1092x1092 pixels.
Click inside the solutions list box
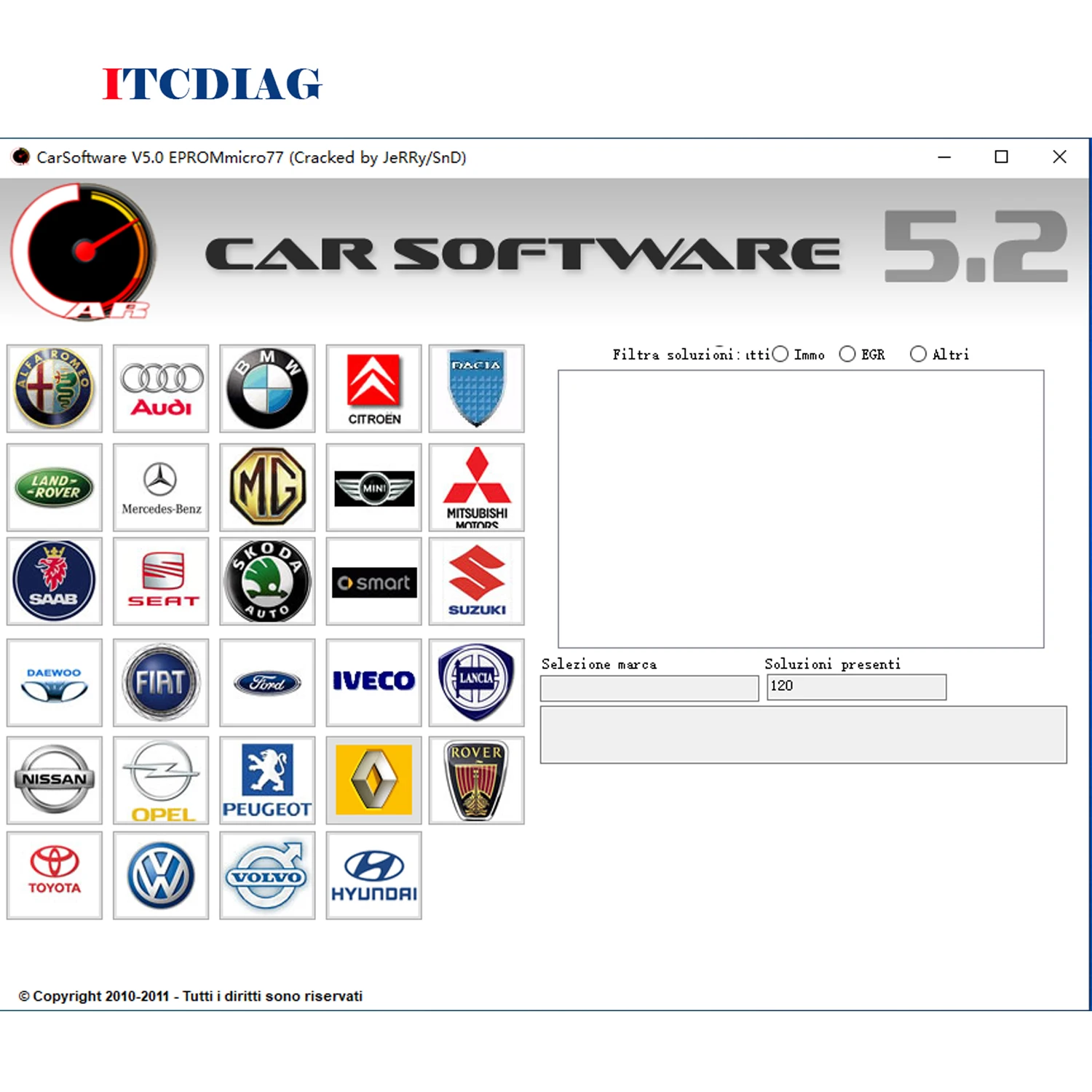(801, 509)
